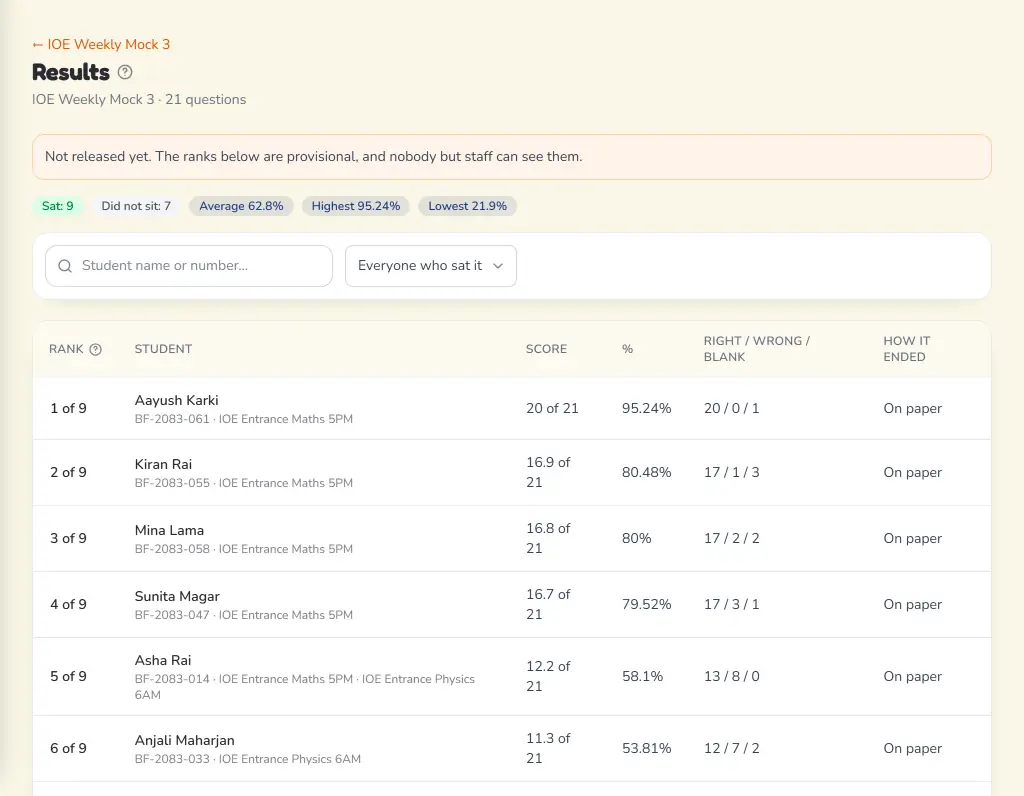1024x796 pixels.
Task: Click the score '16.9 of 21'
Action: click(548, 472)
